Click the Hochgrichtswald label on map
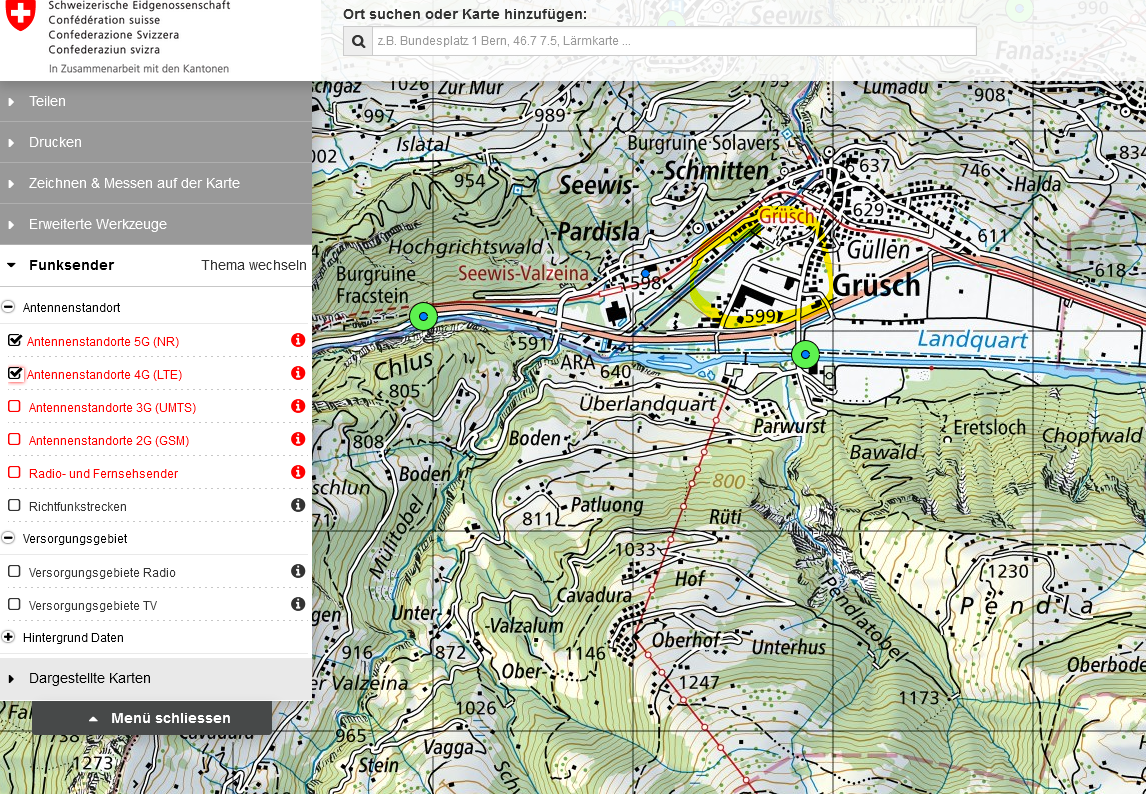This screenshot has height=794, width=1146. (x=466, y=247)
